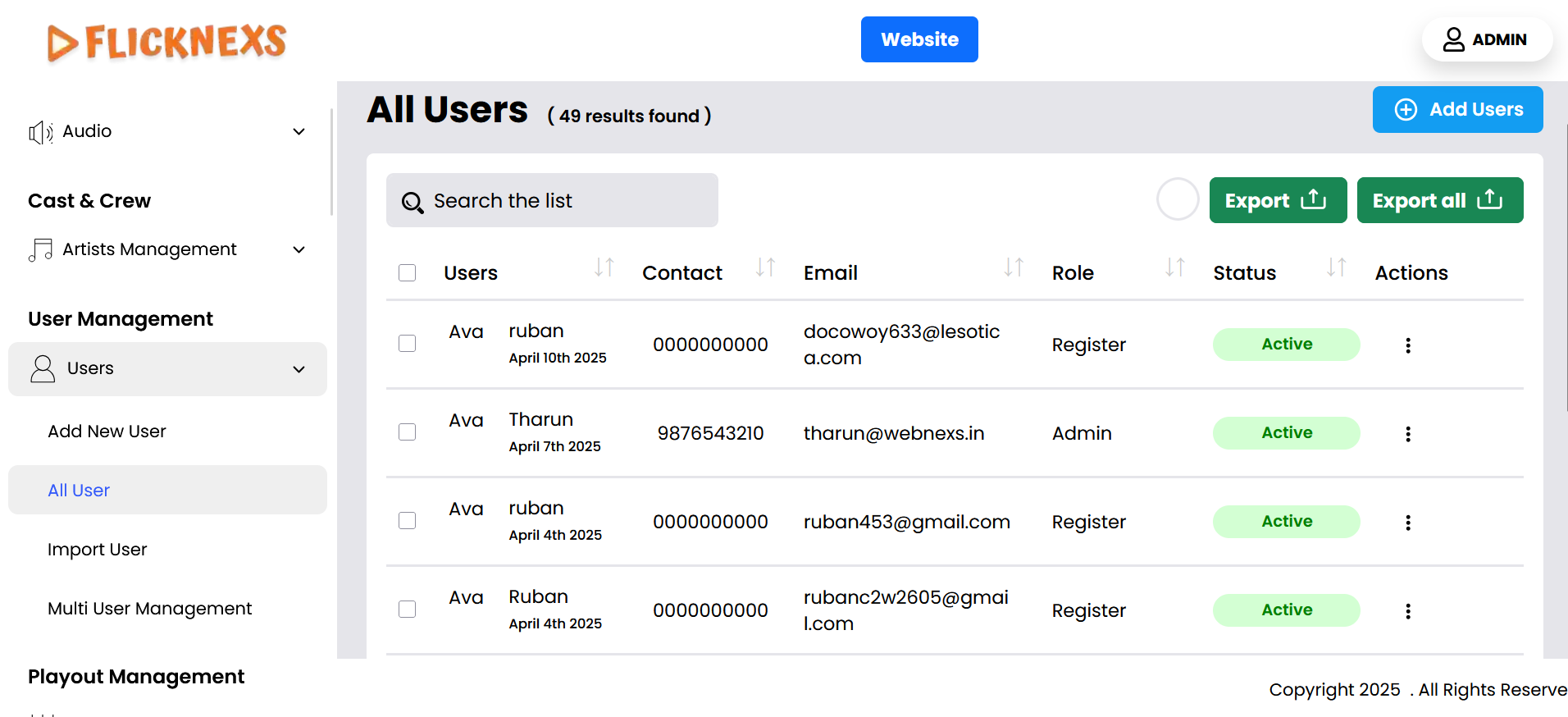
Task: Sort table by Contact column
Action: click(765, 267)
